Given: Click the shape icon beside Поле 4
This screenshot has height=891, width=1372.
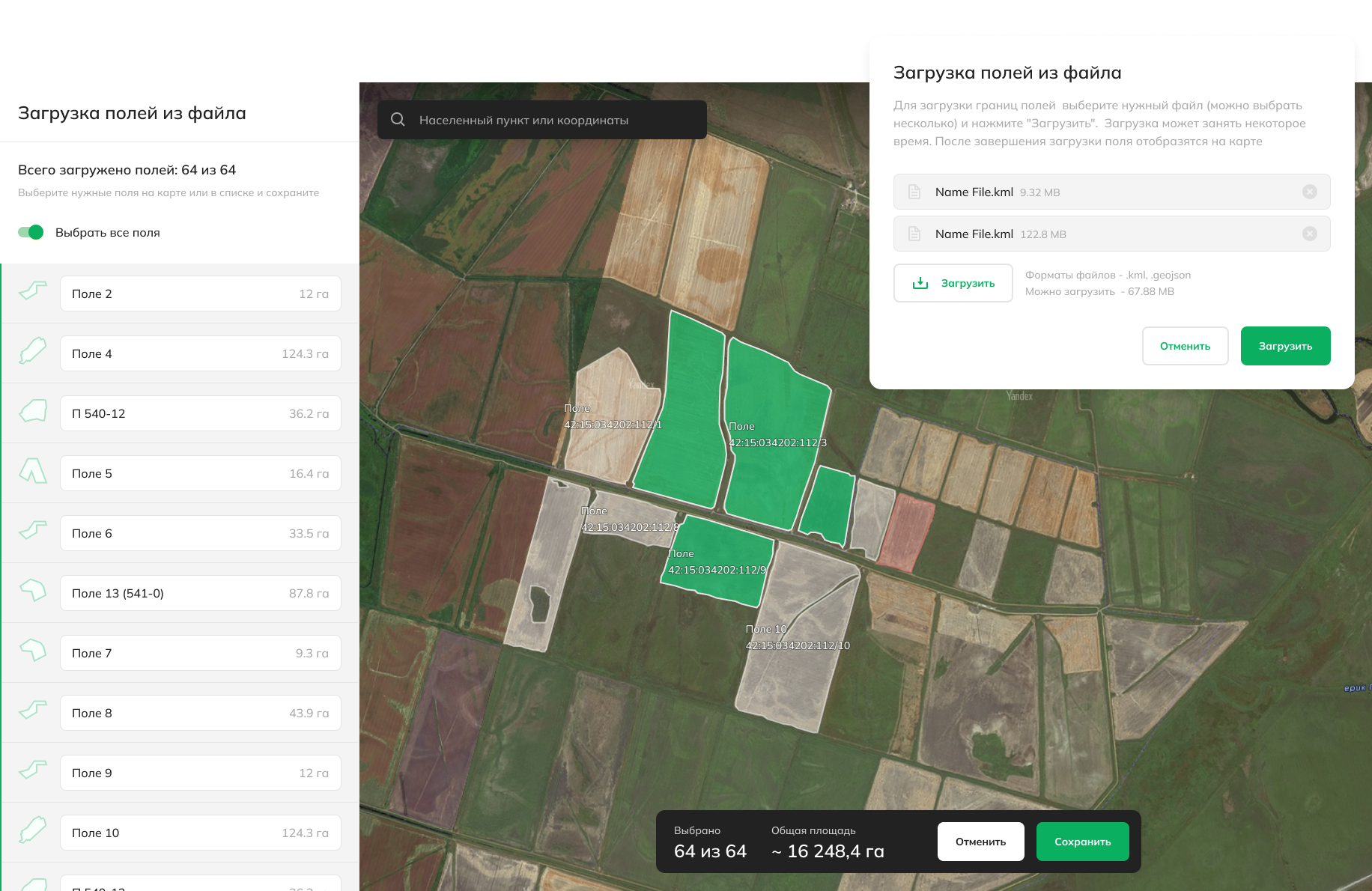Looking at the screenshot, I should pyautogui.click(x=33, y=350).
